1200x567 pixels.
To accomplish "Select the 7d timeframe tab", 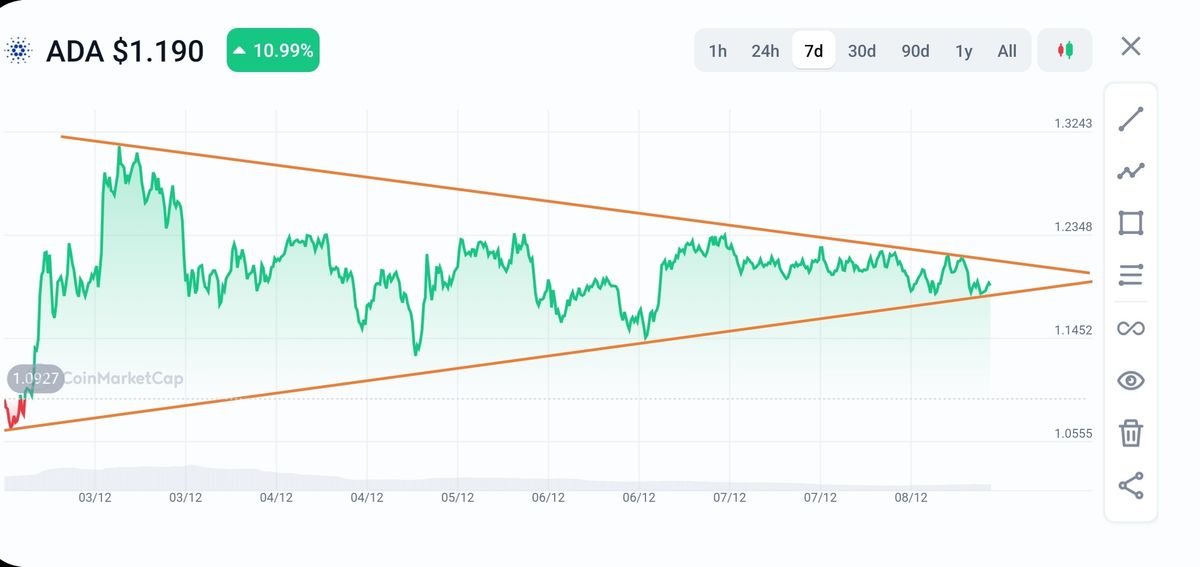I will point(814,51).
